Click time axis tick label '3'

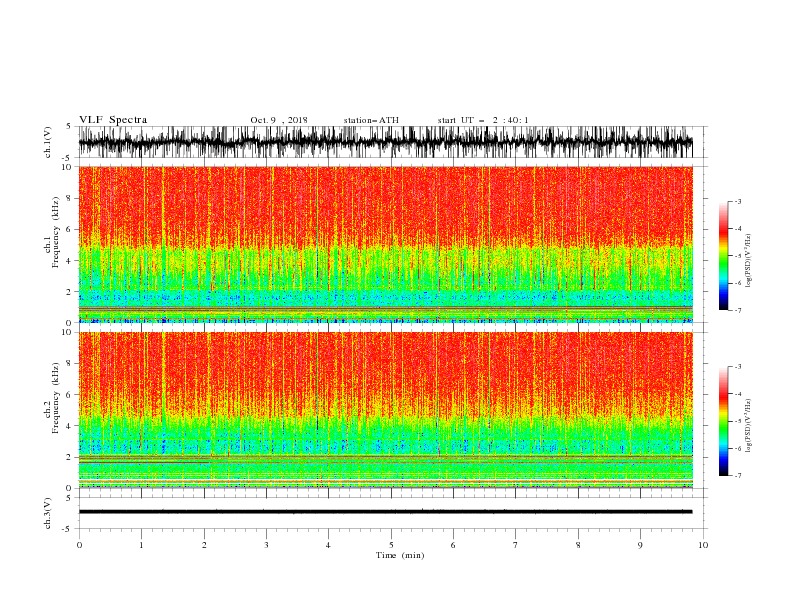point(266,545)
